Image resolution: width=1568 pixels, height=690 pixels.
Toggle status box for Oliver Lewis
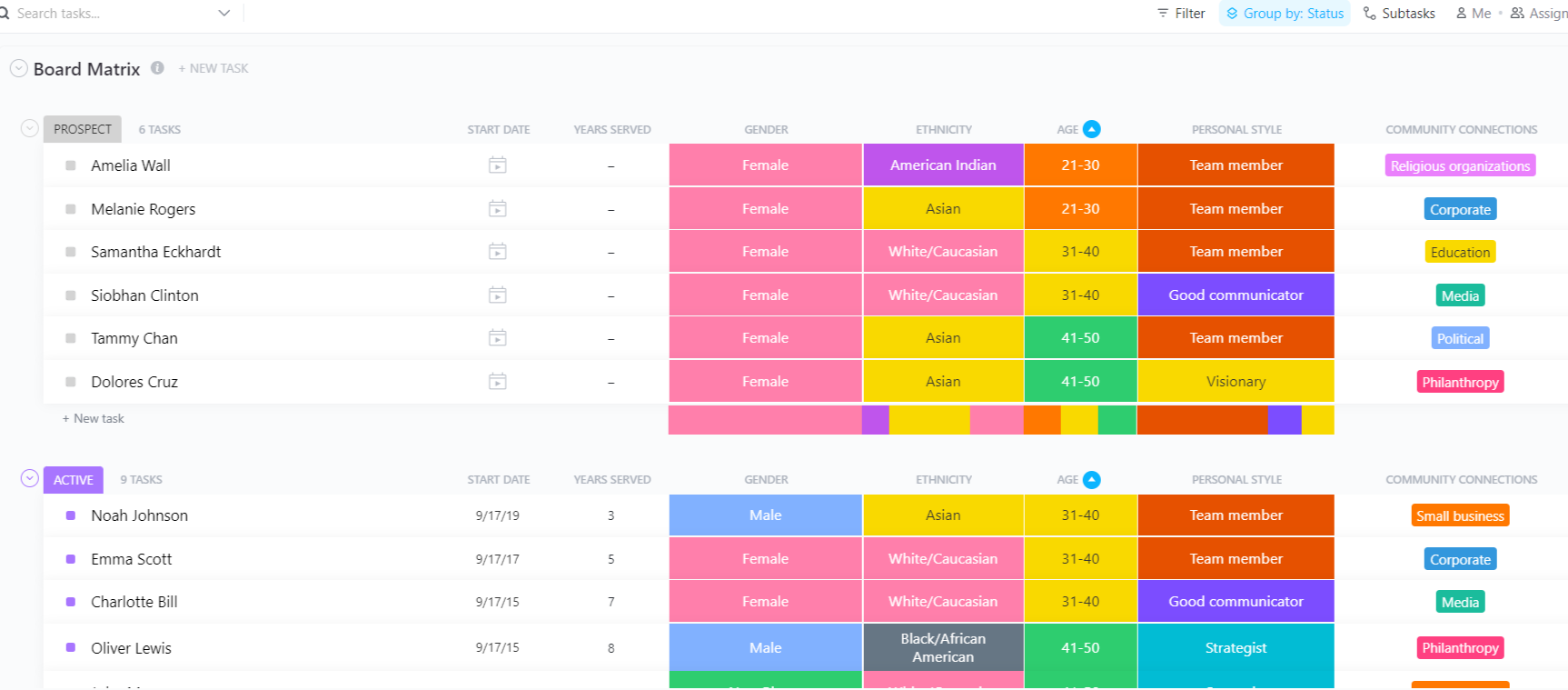pos(71,648)
